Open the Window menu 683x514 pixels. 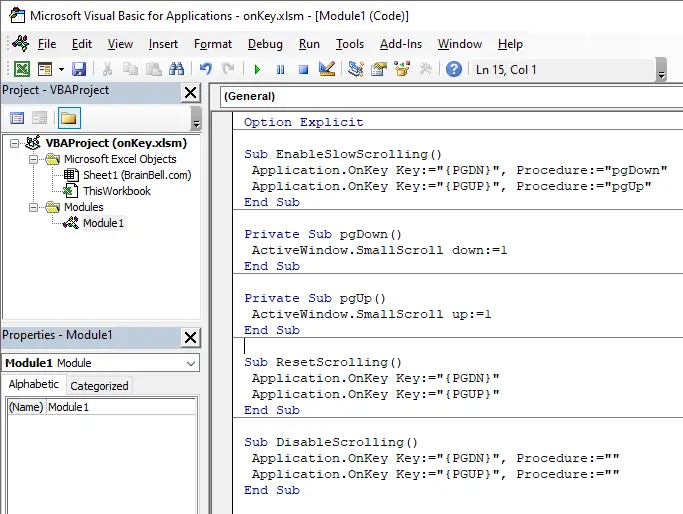(460, 44)
